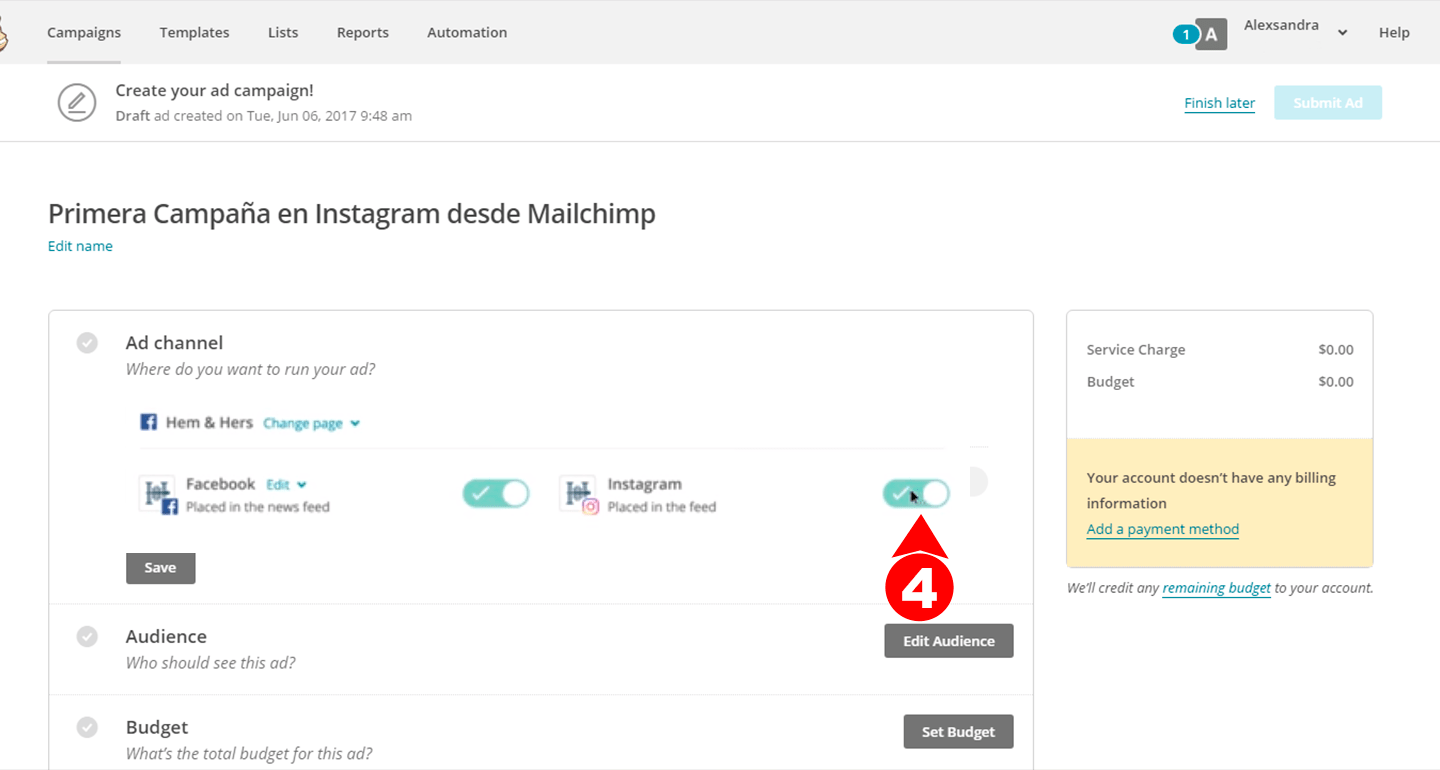Click the Edit name link
This screenshot has height=770, width=1440.
click(x=80, y=246)
